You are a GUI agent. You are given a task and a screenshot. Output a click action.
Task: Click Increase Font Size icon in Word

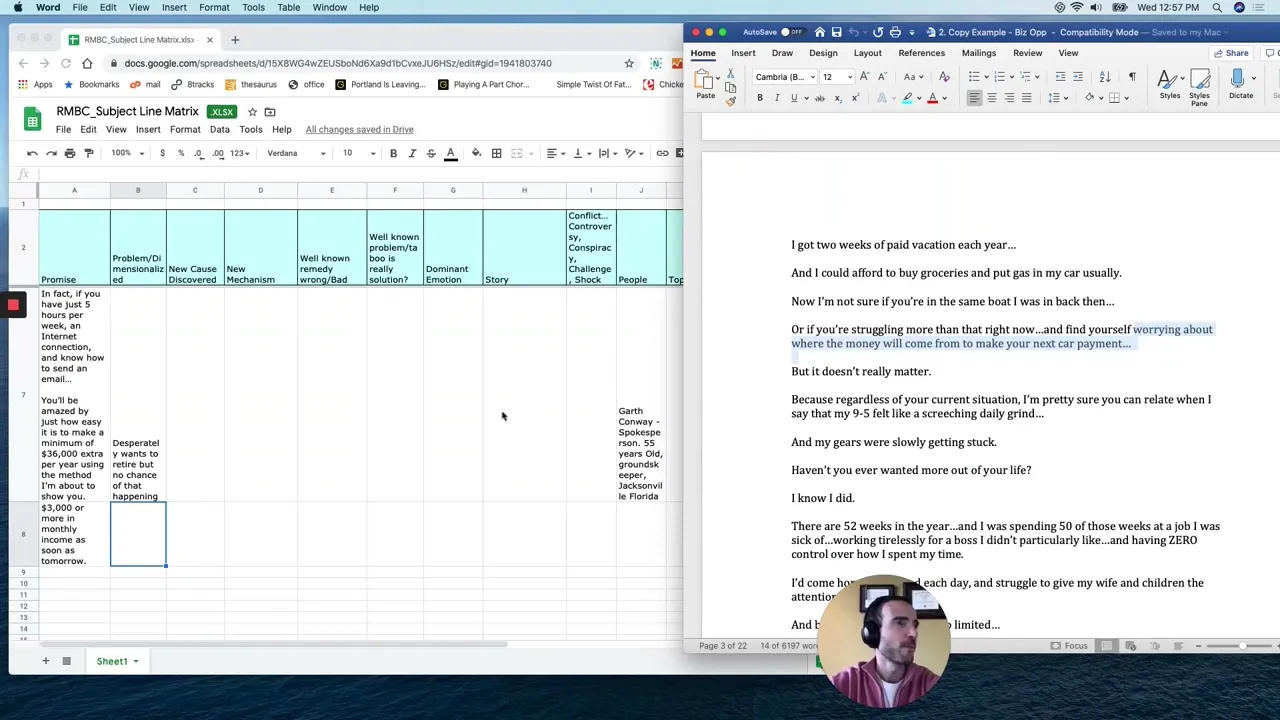[x=865, y=77]
